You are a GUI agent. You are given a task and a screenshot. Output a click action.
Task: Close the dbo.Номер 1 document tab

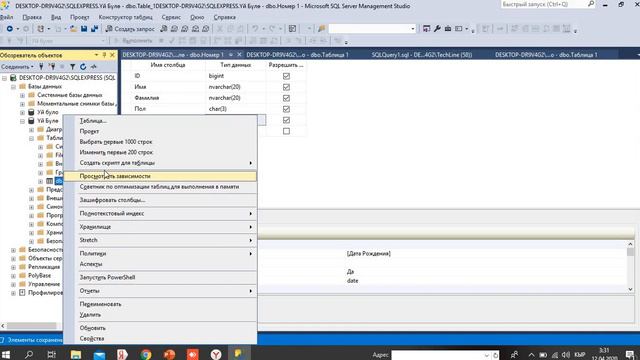point(239,55)
